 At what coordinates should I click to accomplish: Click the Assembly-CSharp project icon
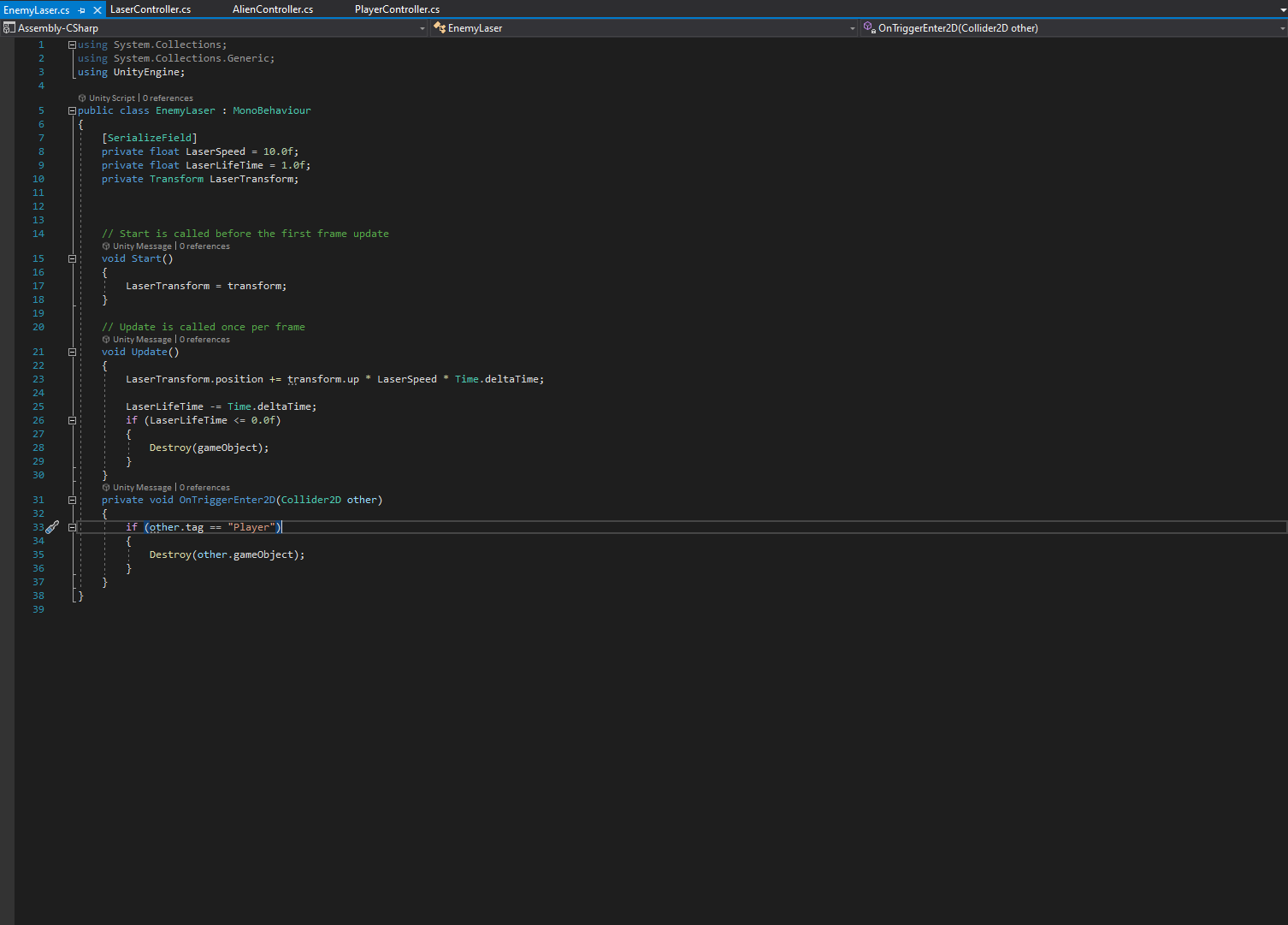click(9, 28)
